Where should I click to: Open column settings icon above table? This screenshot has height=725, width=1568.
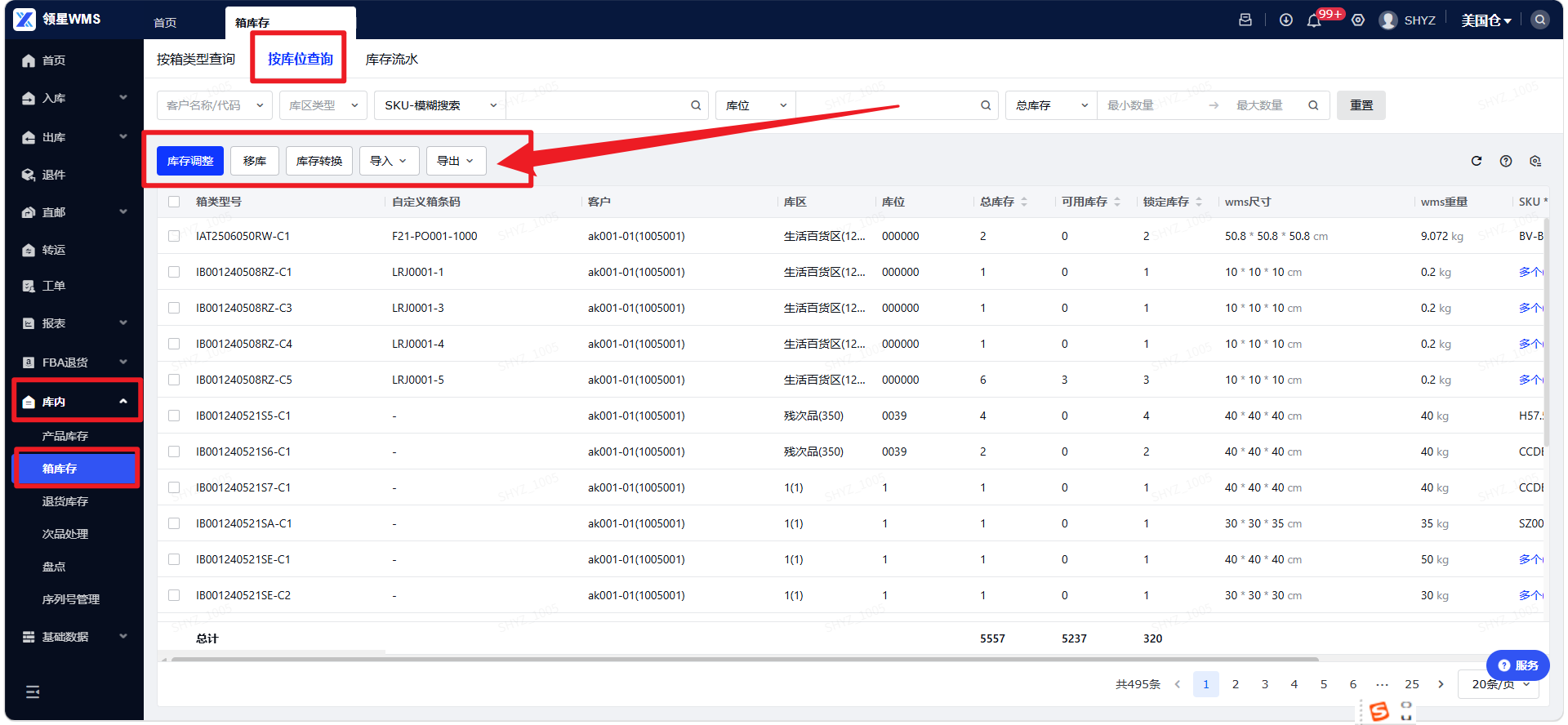pyautogui.click(x=1535, y=161)
